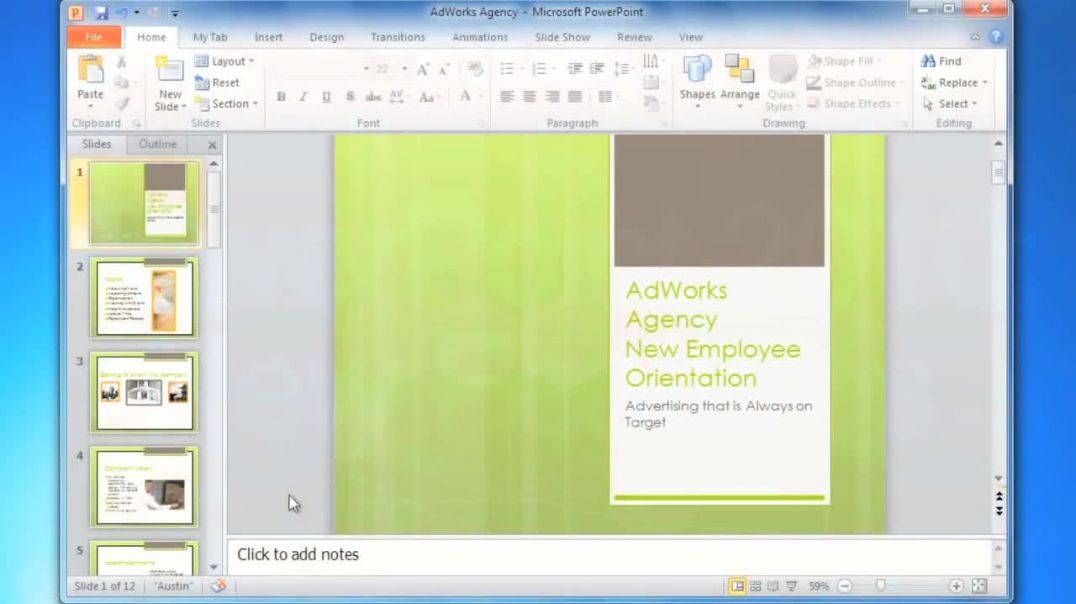Click the Paste clipboard icon
Image resolution: width=1076 pixels, height=604 pixels.
pos(90,69)
